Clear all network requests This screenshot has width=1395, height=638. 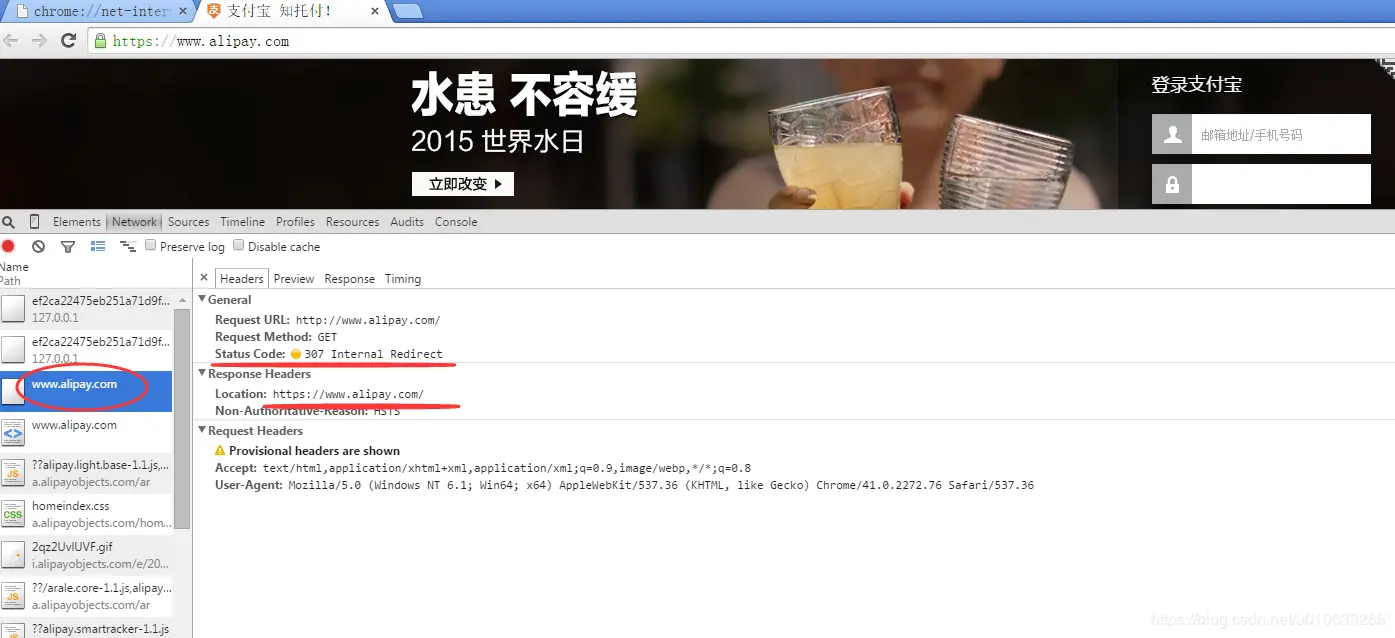[38, 245]
